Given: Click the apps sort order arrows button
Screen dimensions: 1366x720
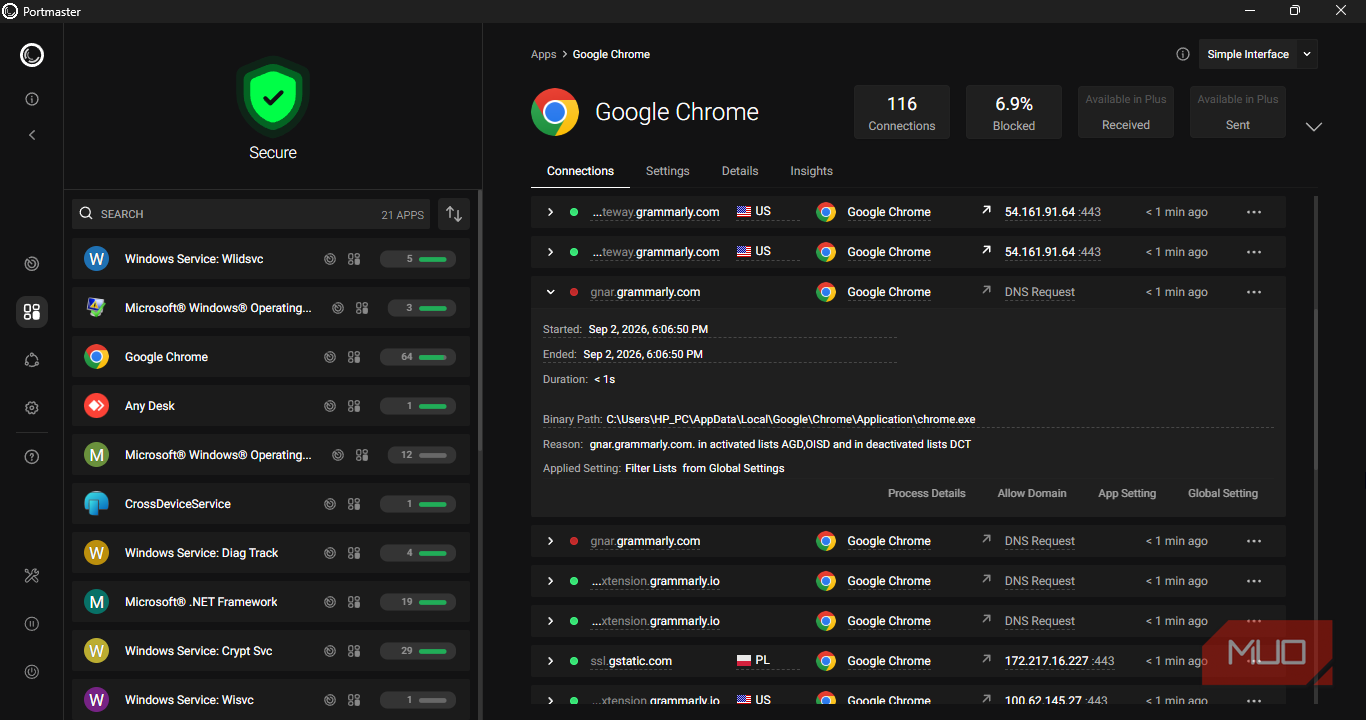Looking at the screenshot, I should tap(454, 214).
